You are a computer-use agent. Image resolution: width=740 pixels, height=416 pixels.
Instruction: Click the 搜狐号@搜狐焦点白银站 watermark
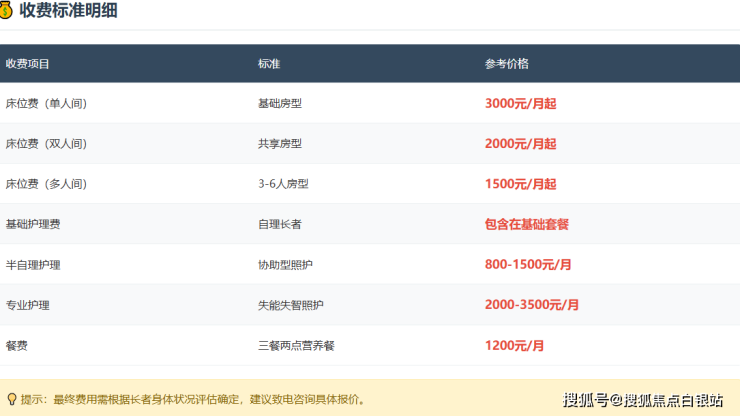tap(643, 400)
